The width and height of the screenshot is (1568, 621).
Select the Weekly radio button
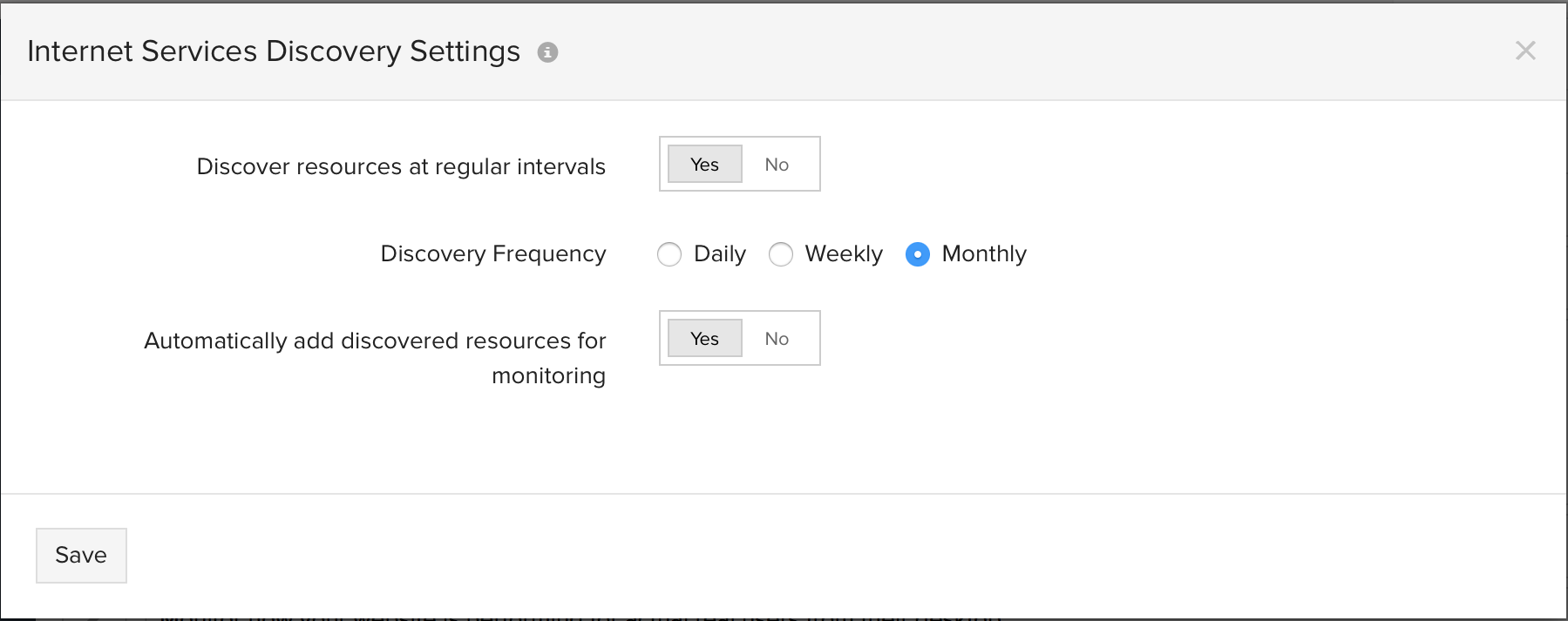781,254
